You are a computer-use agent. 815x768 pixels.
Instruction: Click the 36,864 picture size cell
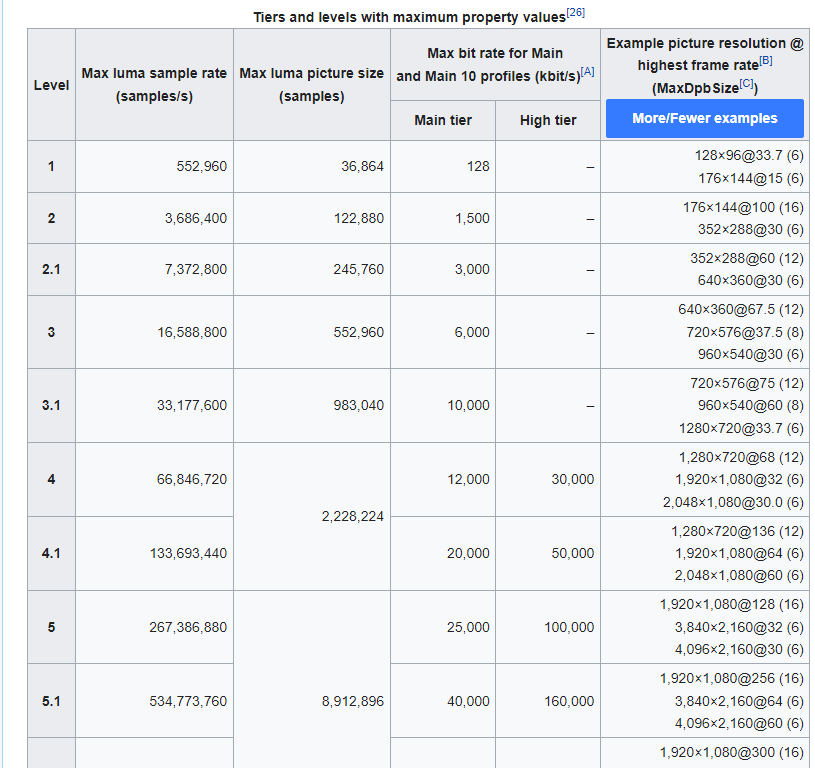312,166
